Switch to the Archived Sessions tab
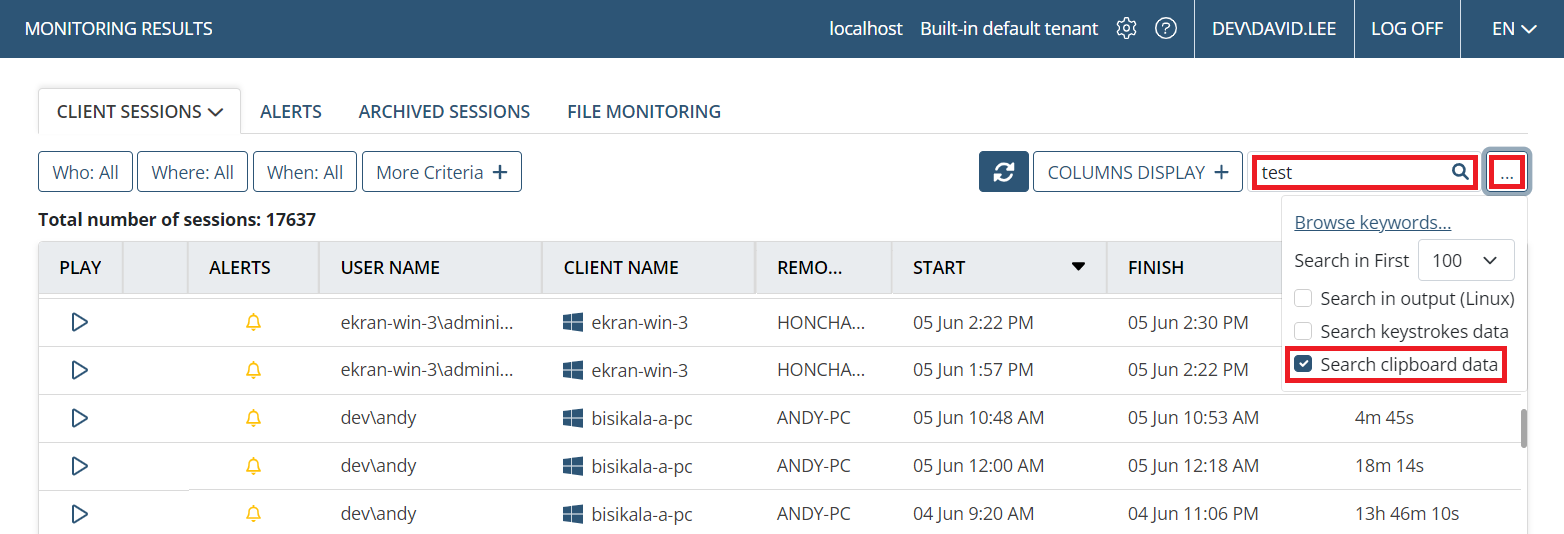 (444, 112)
